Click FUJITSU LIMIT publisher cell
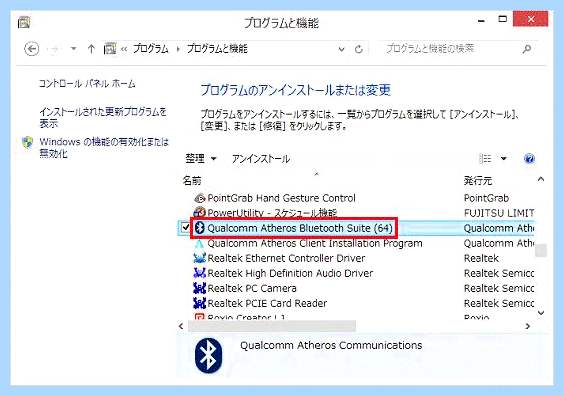Screen dimensions: 564x396 [x=499, y=213]
